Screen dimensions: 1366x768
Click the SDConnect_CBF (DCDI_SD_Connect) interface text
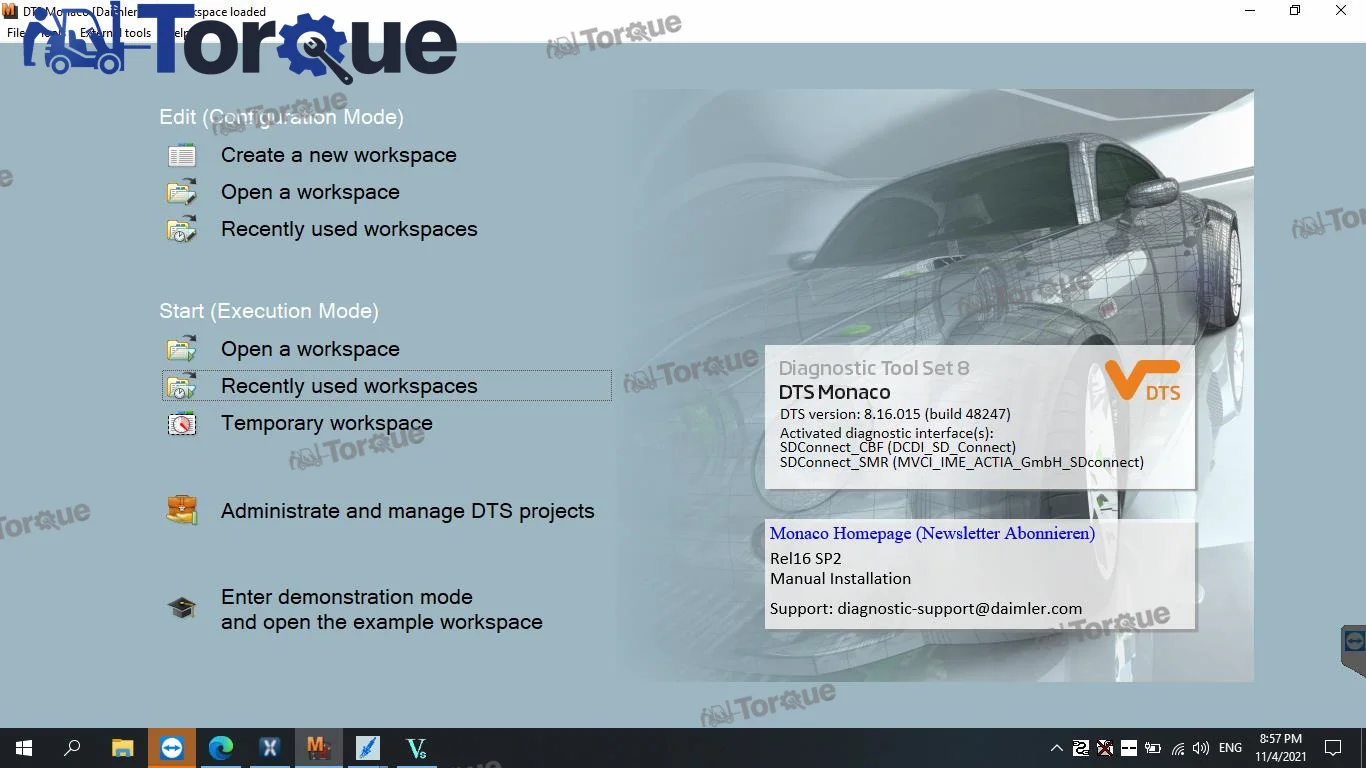tap(898, 448)
